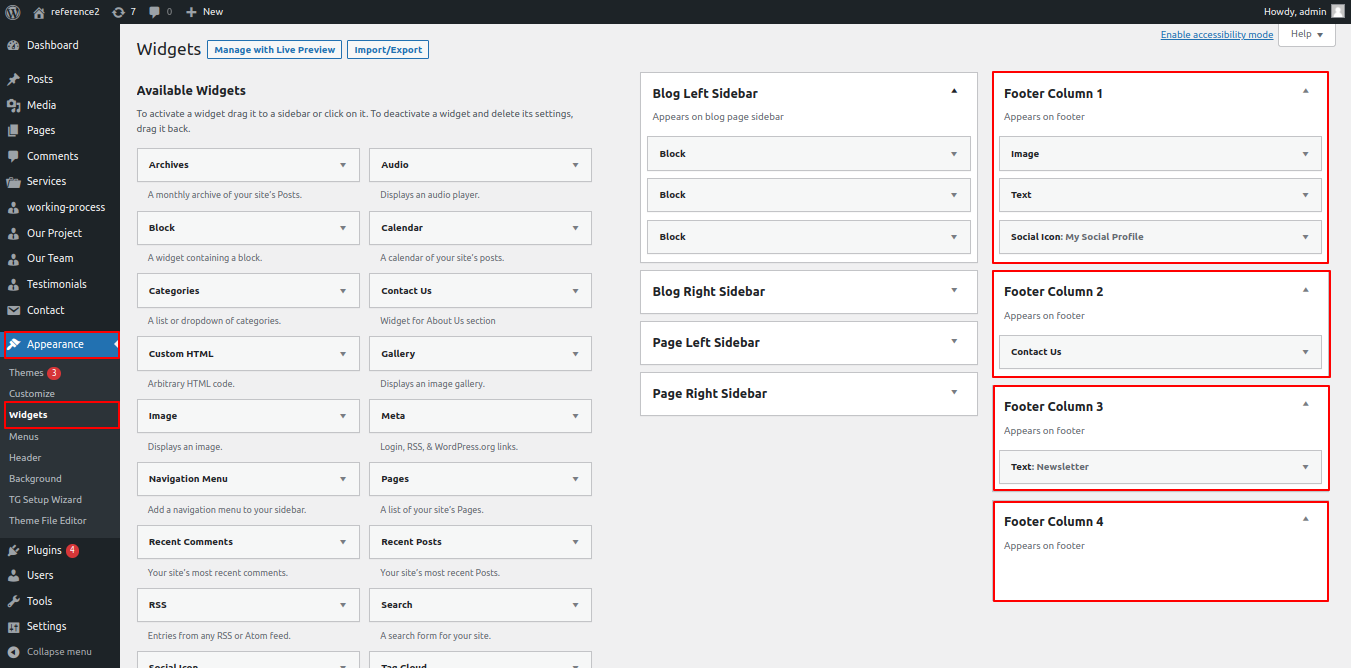Collapse the admin menu
This screenshot has width=1351, height=668.
point(50,652)
